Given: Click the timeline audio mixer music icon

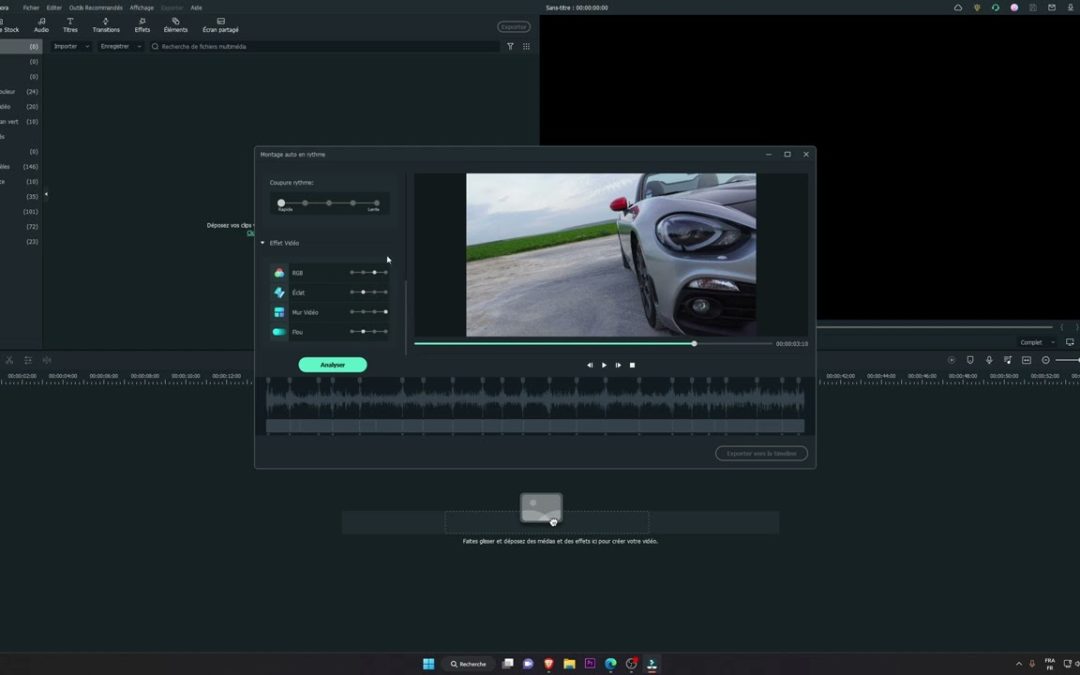Looking at the screenshot, I should click(1008, 360).
